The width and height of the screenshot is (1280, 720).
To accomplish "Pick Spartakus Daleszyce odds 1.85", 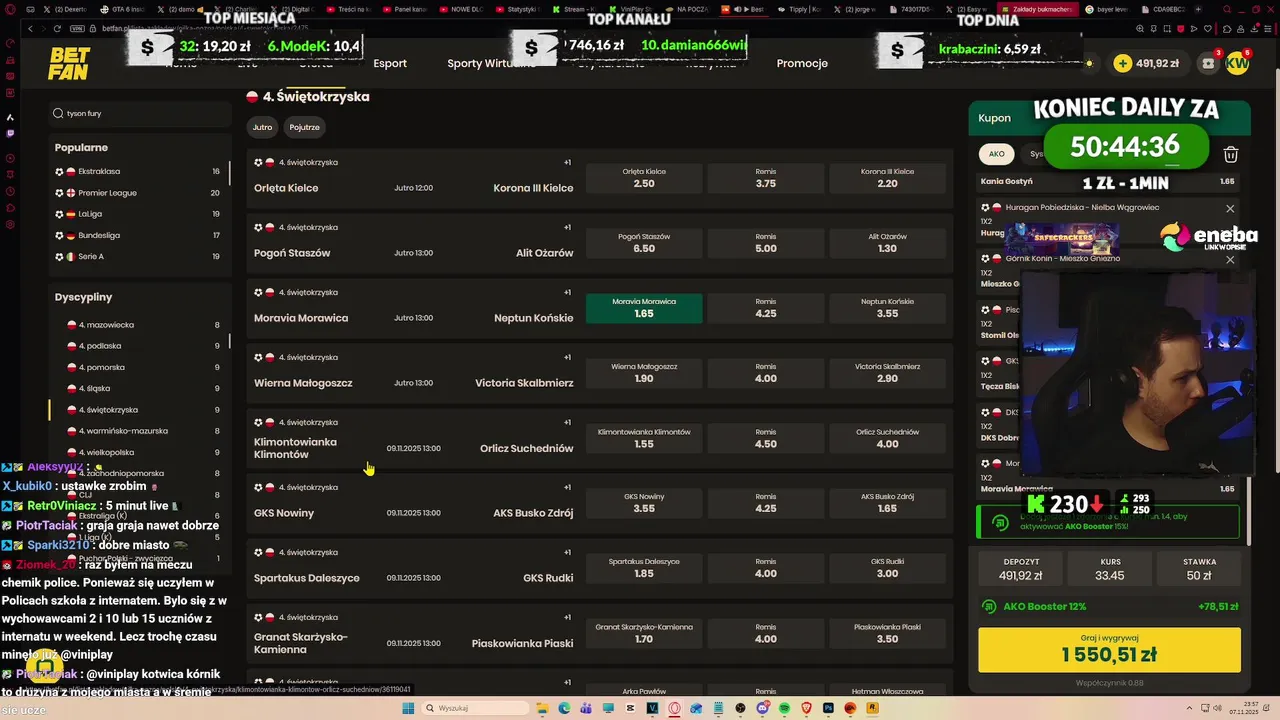I will coord(644,568).
